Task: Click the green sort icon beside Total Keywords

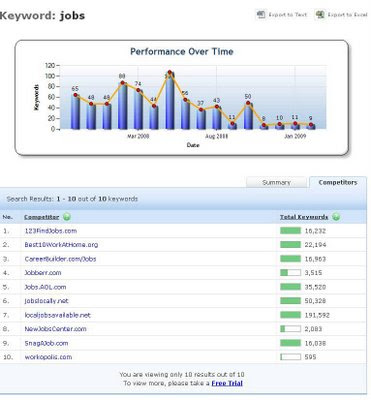Action: click(x=336, y=217)
